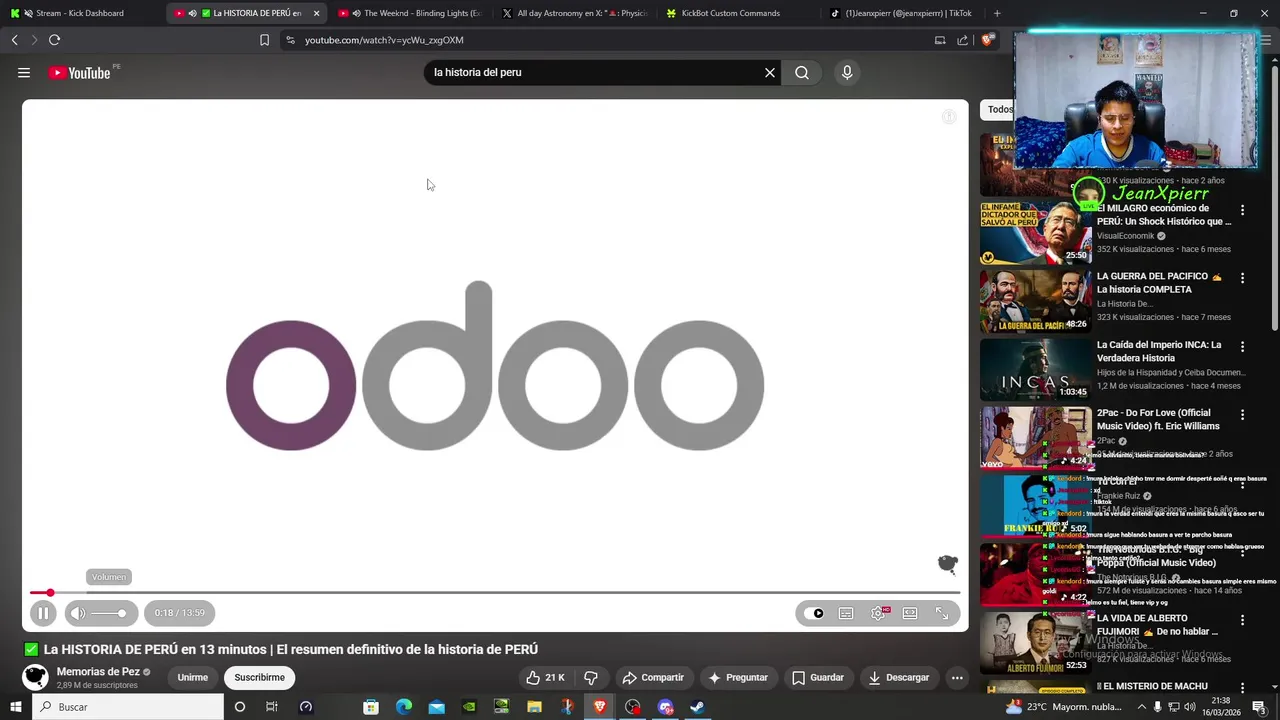Switch to KickBot Custom Commands tab

tap(738, 13)
